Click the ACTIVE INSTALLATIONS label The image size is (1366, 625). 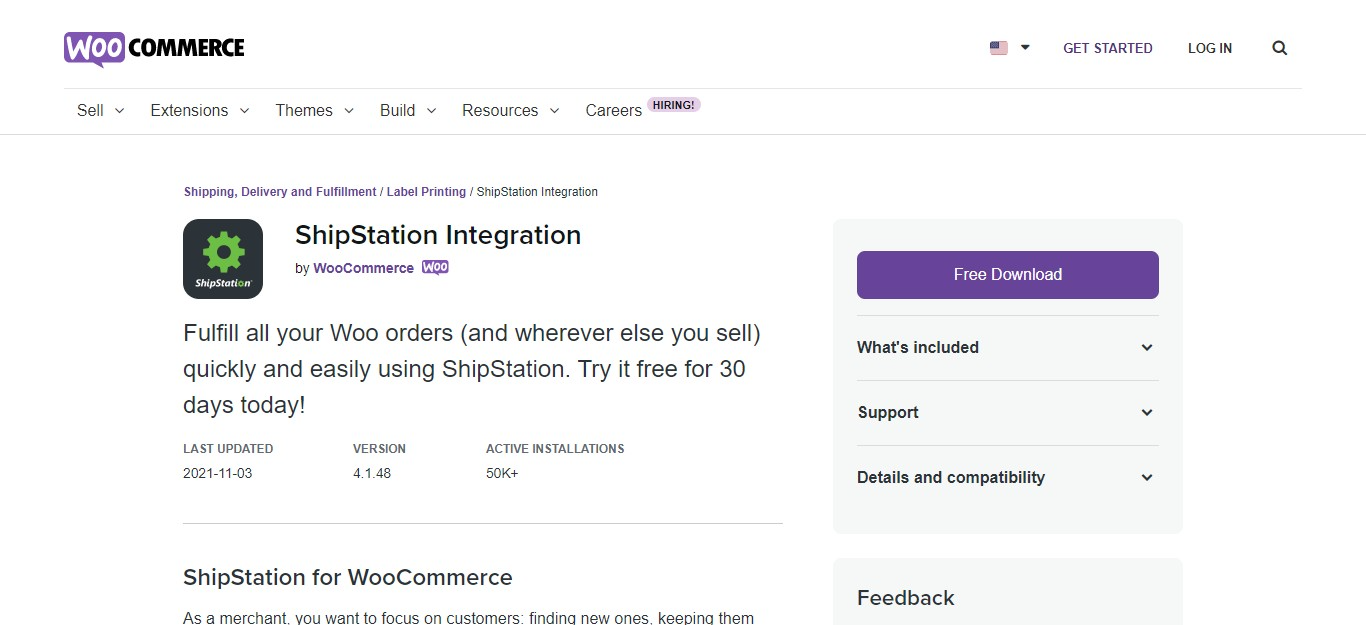pos(555,449)
